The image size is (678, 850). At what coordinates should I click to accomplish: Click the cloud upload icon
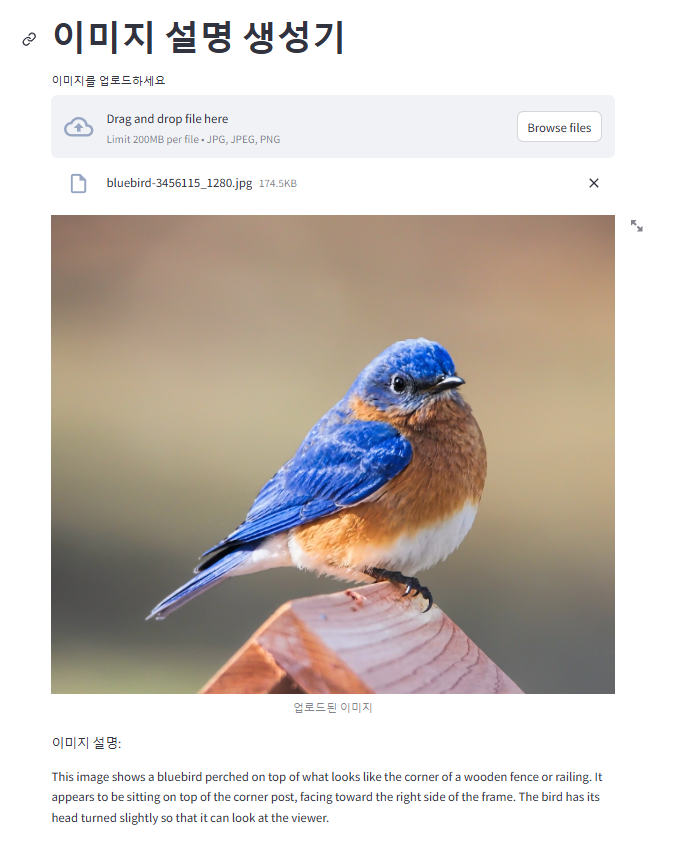(79, 127)
